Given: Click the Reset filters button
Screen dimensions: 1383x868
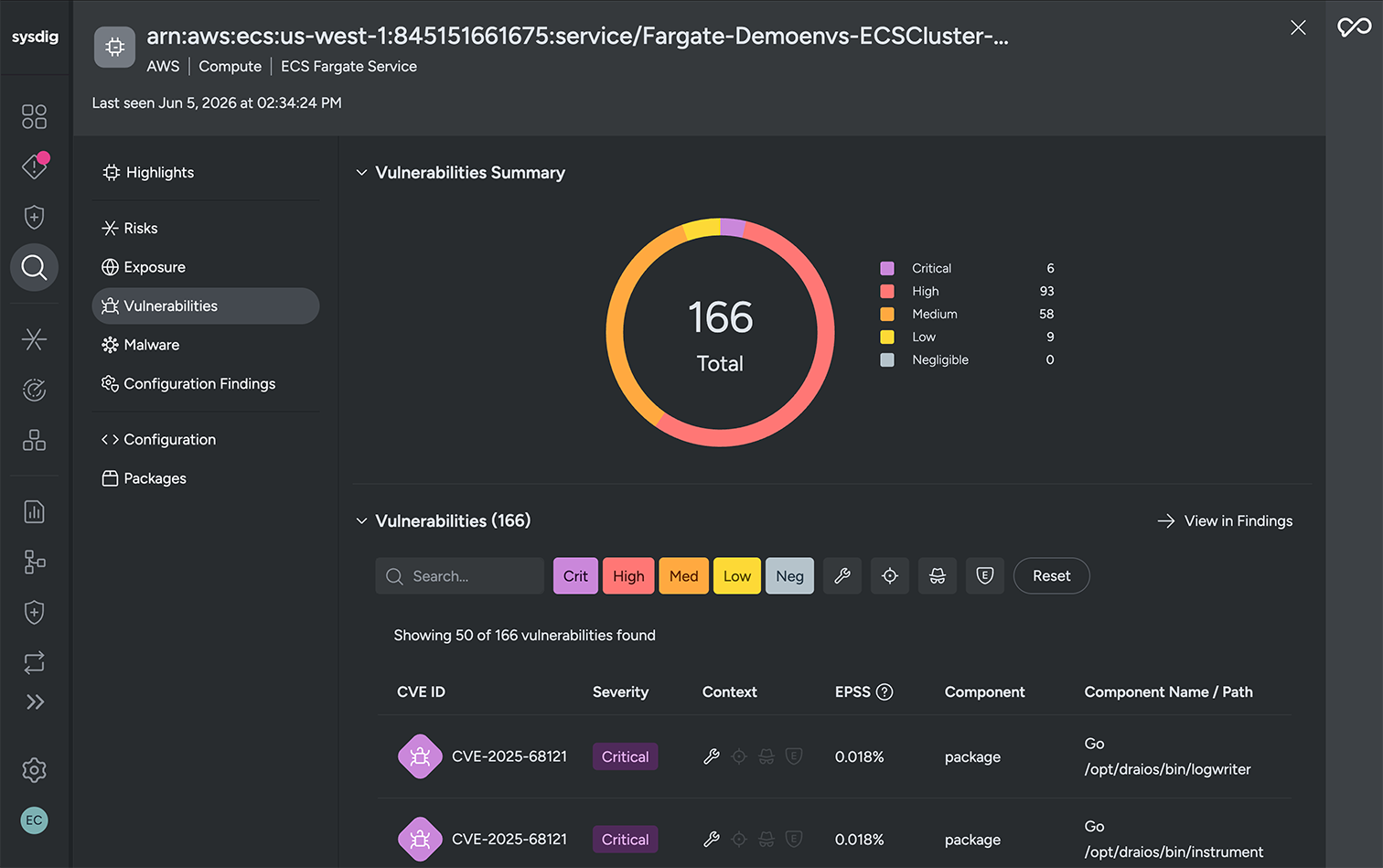Looking at the screenshot, I should click(x=1051, y=576).
